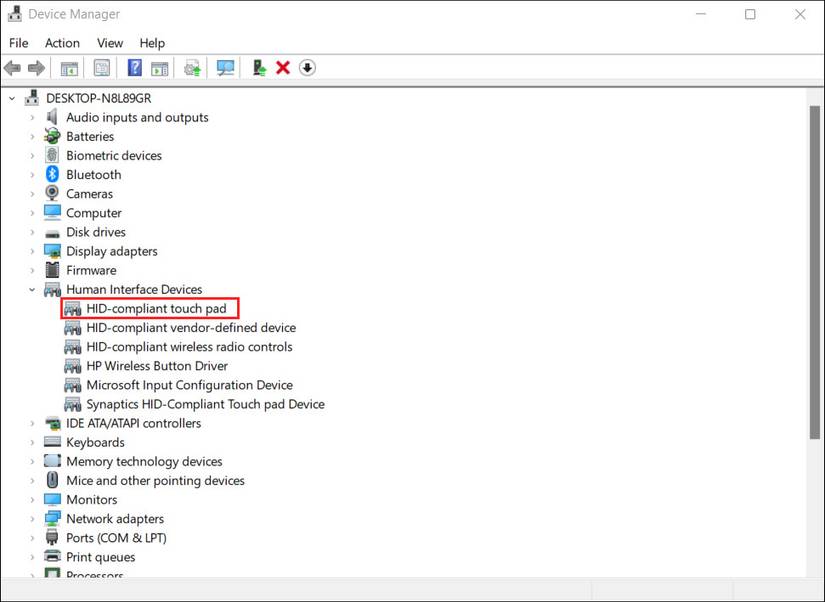This screenshot has height=602, width=825.
Task: Click the Disk drives icon
Action: click(52, 233)
